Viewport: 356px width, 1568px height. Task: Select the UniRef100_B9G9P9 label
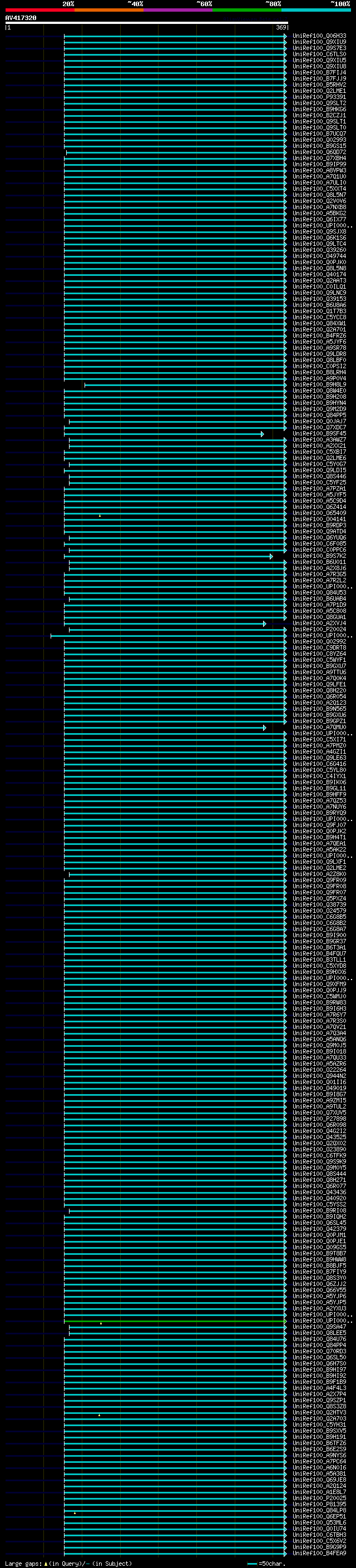pyautogui.click(x=319, y=1547)
